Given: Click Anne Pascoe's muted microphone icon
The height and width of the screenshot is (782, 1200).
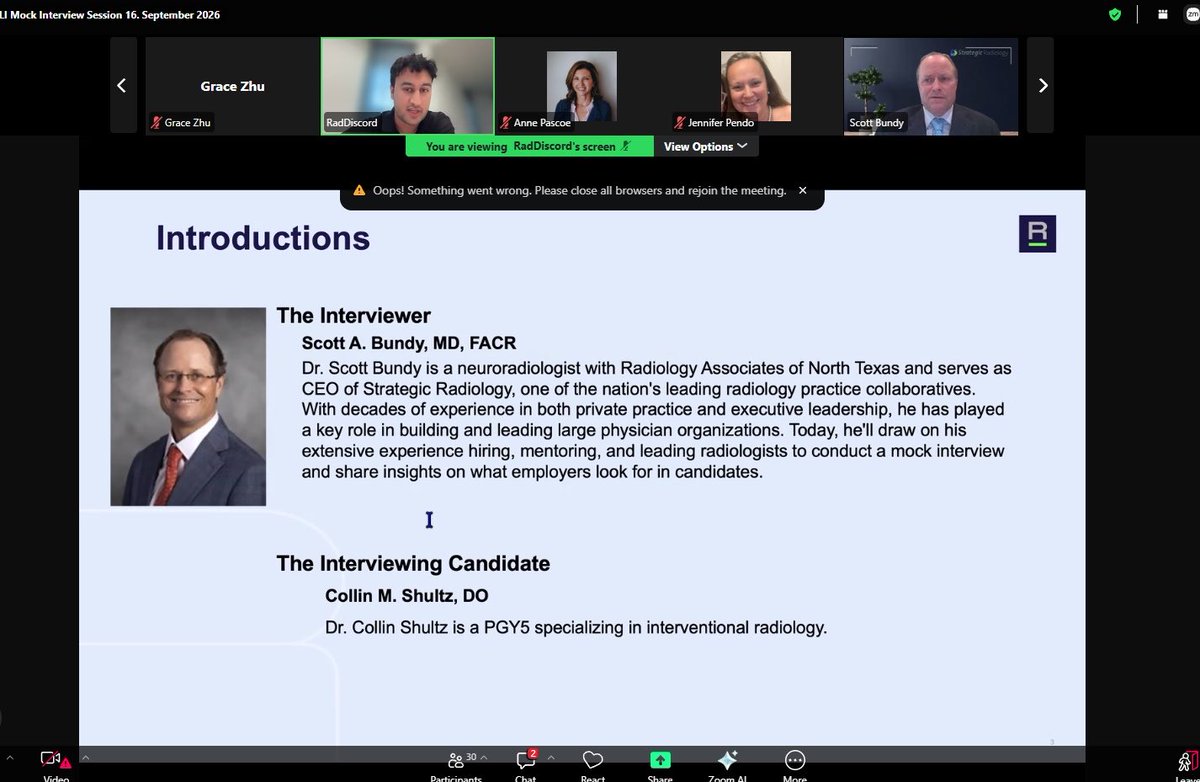Looking at the screenshot, I should 507,123.
